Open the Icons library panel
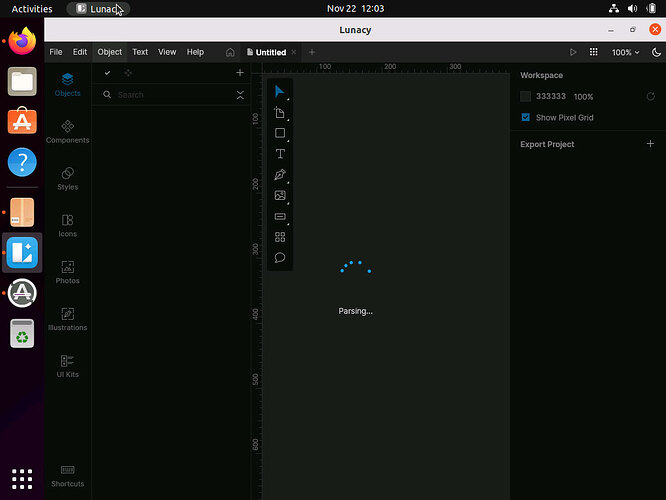Screen dimensions: 666x500 click(68, 226)
